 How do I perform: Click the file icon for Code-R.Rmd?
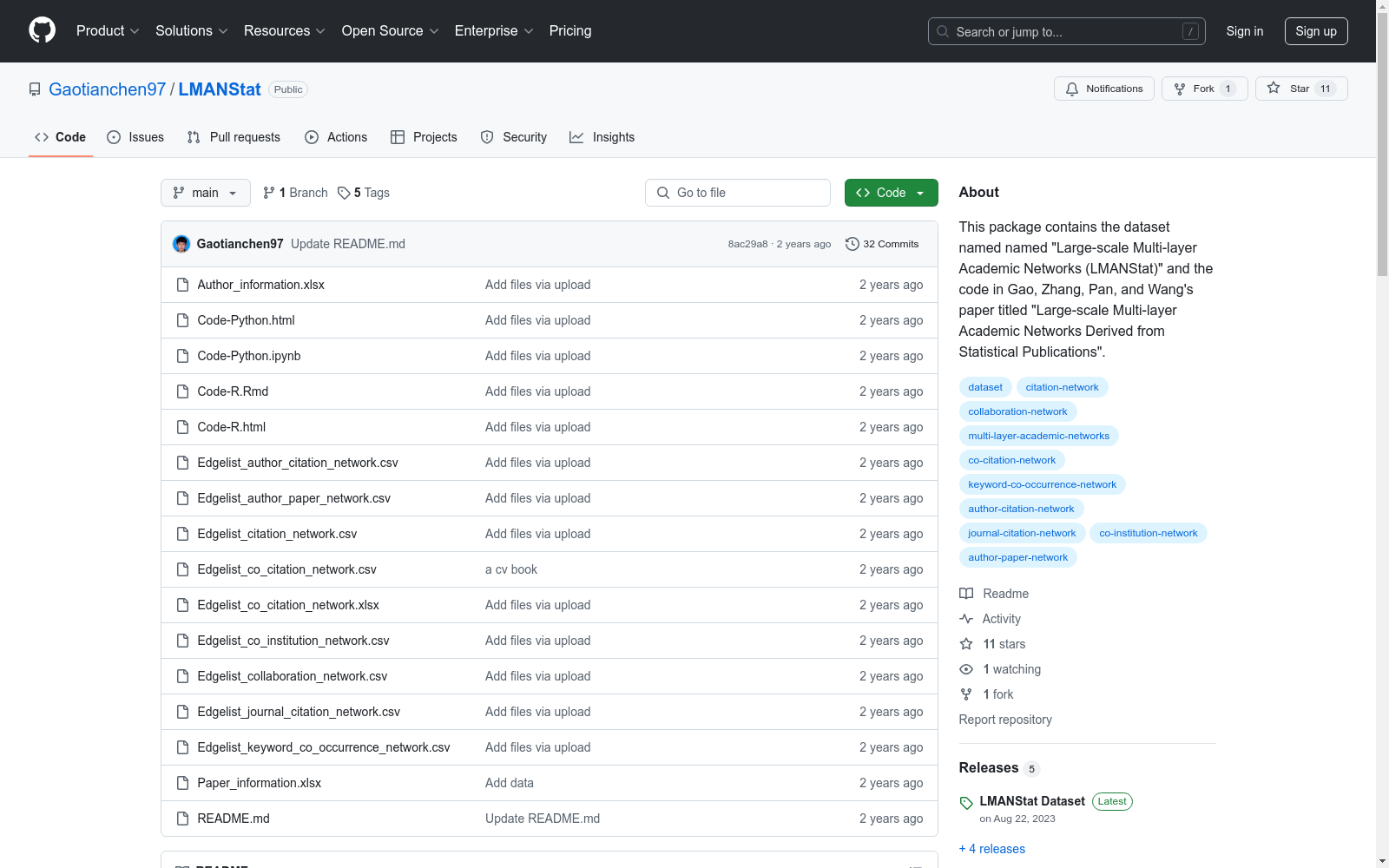click(182, 391)
